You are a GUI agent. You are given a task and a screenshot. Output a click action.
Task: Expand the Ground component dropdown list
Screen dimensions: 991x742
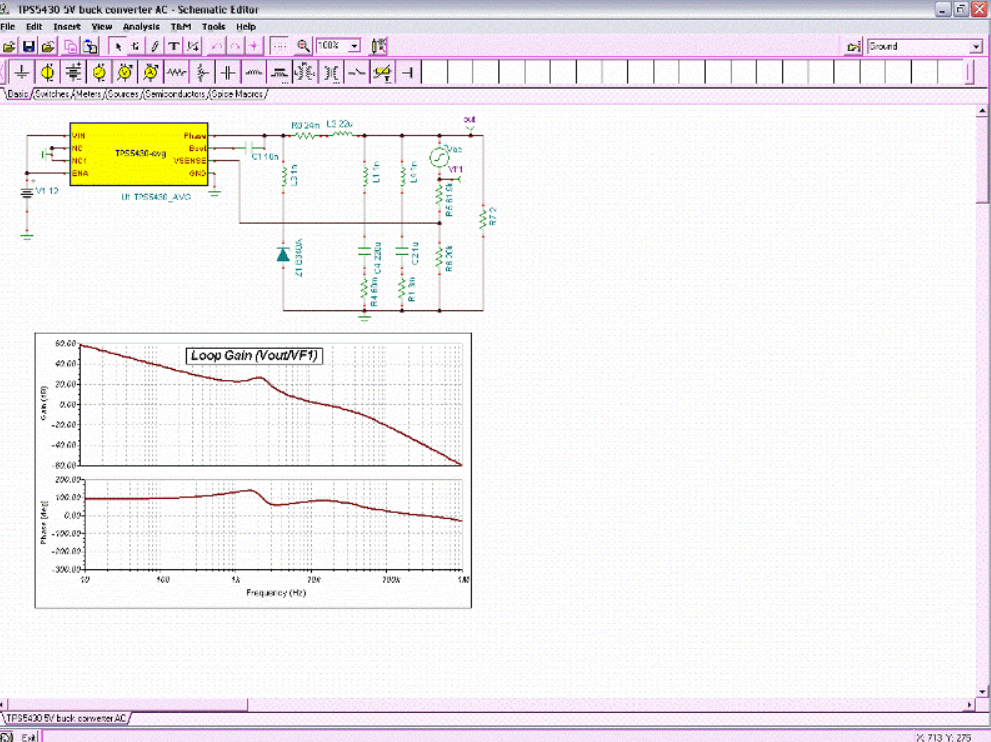(x=976, y=47)
